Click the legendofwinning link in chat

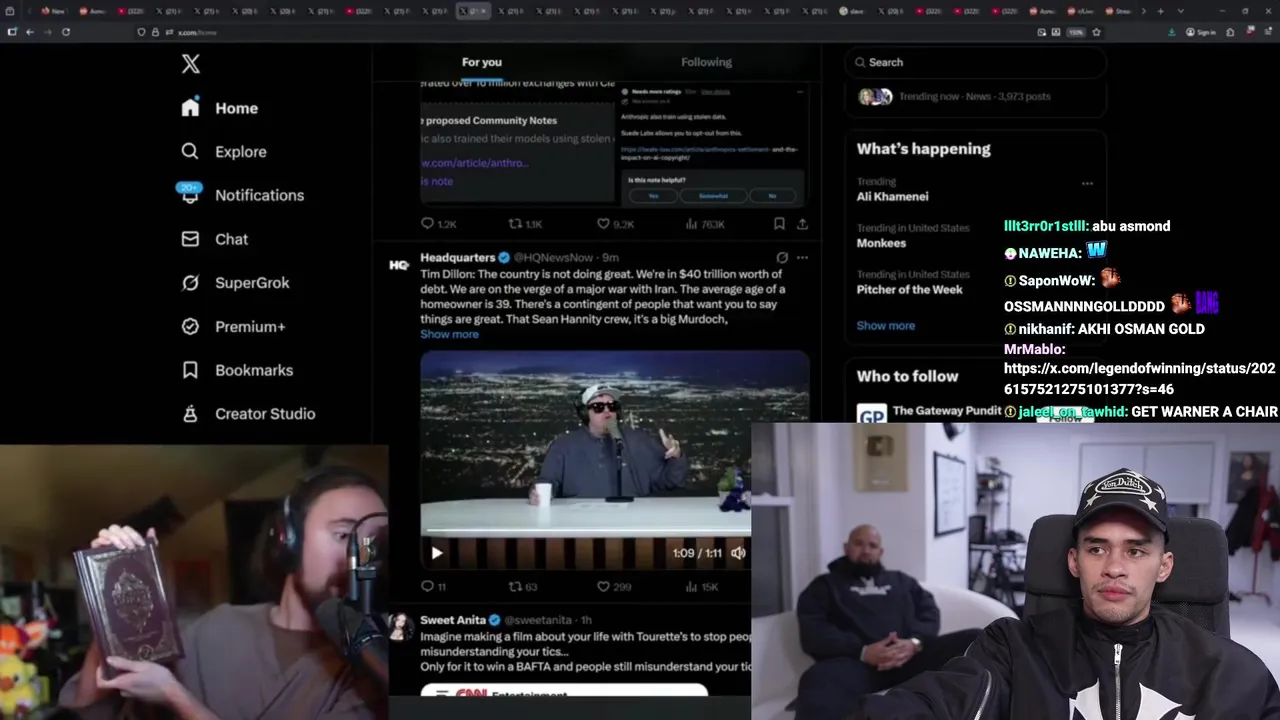[1139, 378]
